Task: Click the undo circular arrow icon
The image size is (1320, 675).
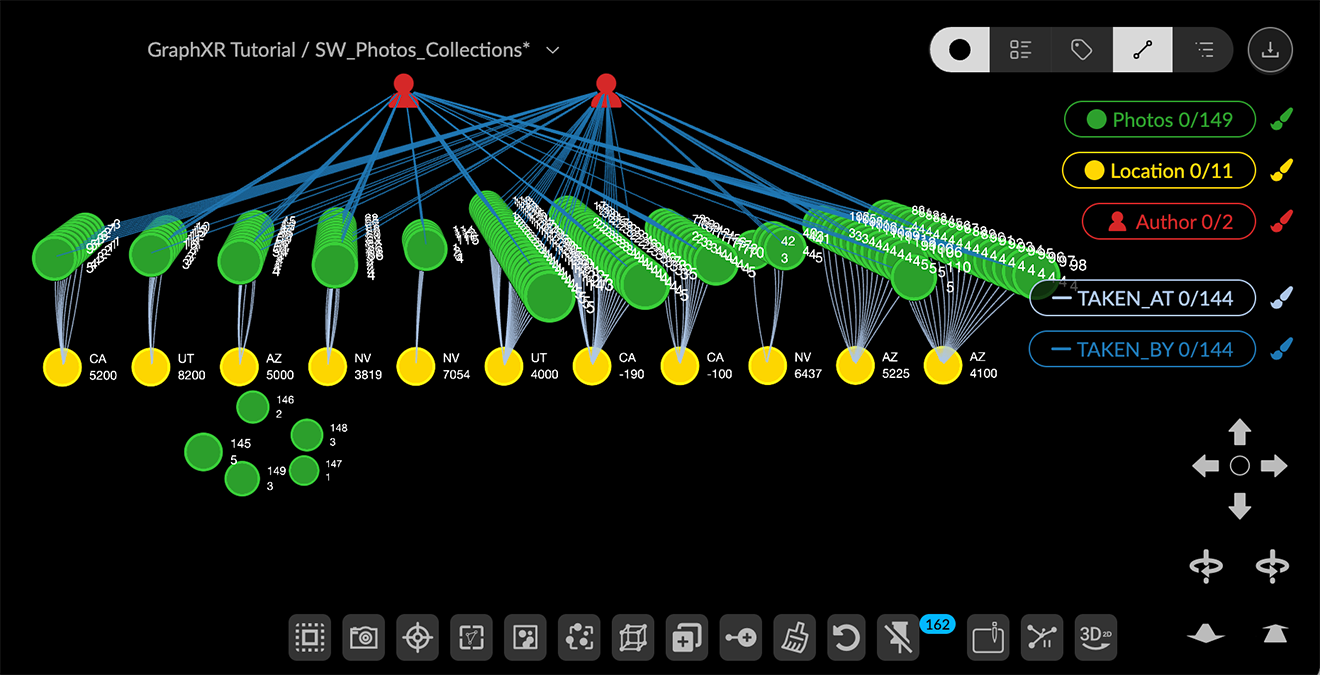Action: (847, 637)
